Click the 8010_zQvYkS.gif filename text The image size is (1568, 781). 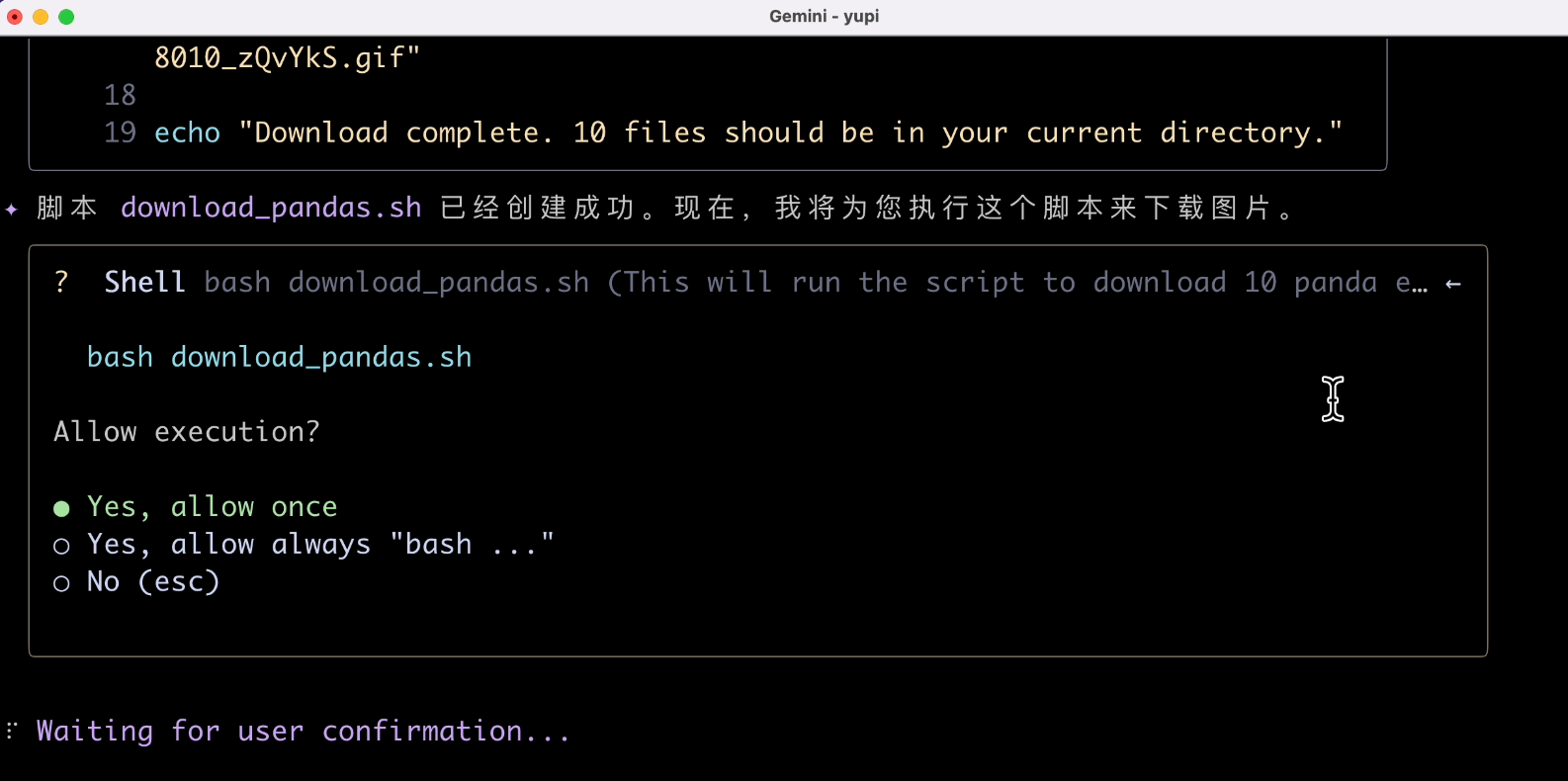pos(287,57)
